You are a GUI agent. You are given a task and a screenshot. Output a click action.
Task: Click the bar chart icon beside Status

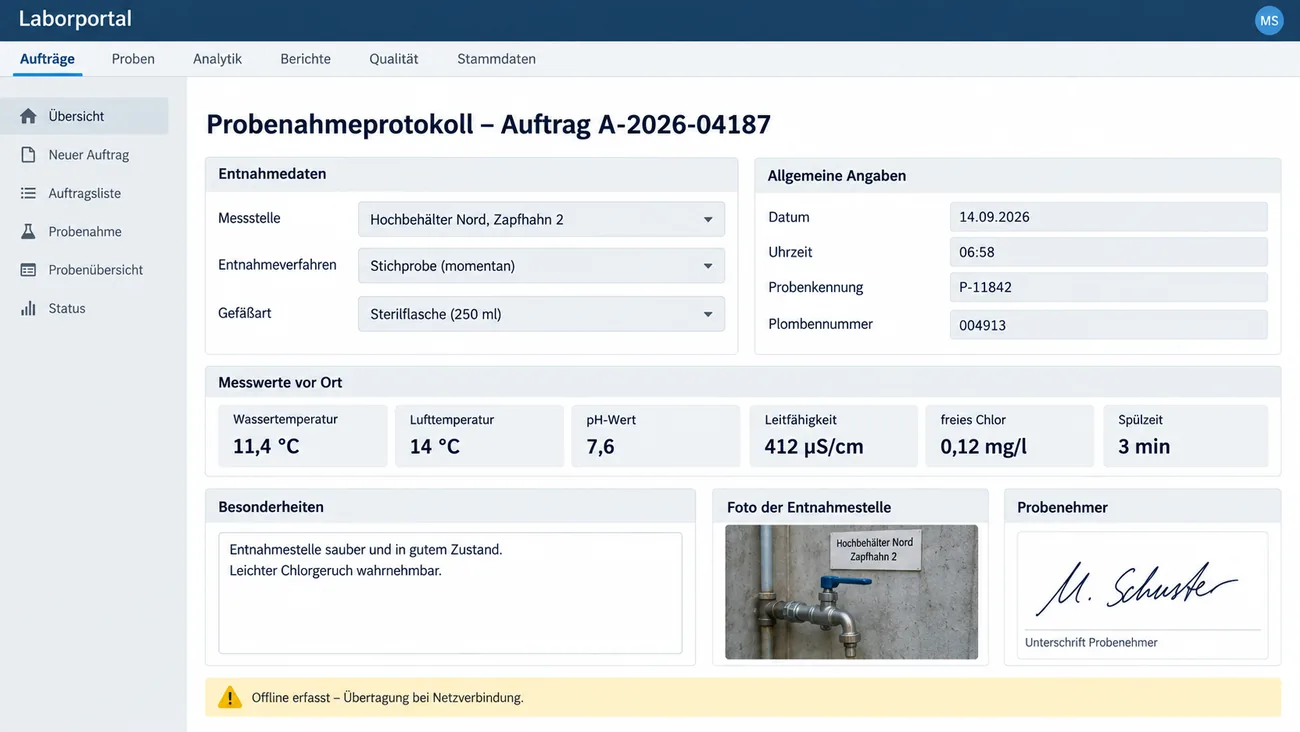[x=28, y=308]
